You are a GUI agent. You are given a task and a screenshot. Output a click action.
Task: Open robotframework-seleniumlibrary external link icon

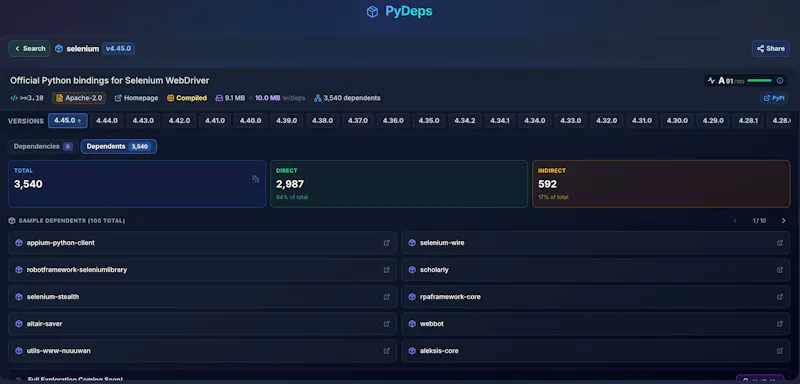pyautogui.click(x=387, y=270)
